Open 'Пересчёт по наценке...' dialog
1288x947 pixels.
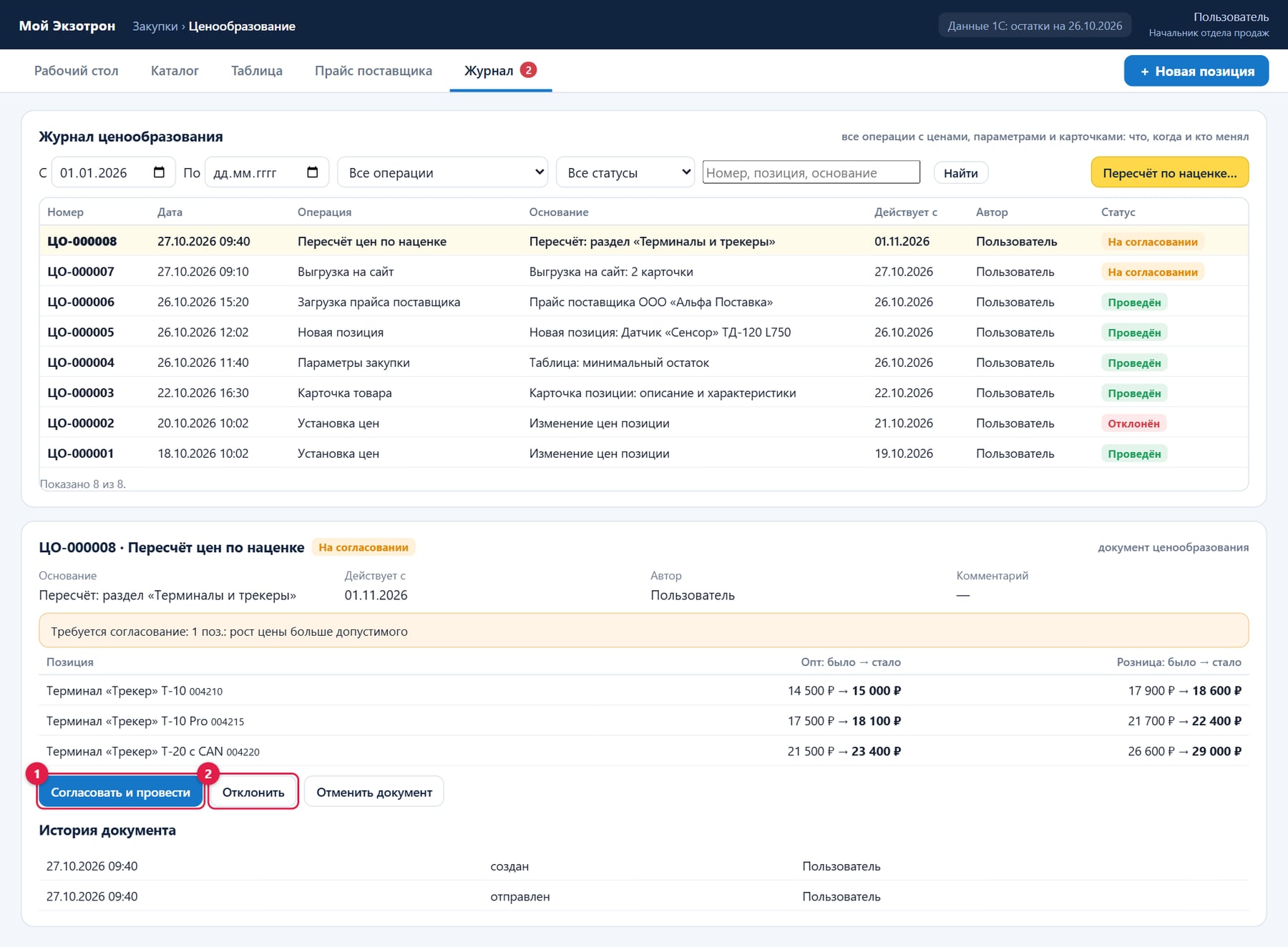[1169, 172]
